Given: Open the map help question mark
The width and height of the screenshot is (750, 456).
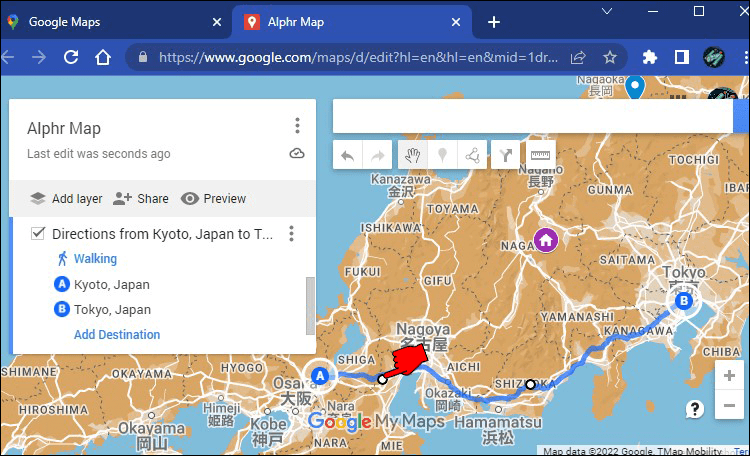Looking at the screenshot, I should pos(695,409).
